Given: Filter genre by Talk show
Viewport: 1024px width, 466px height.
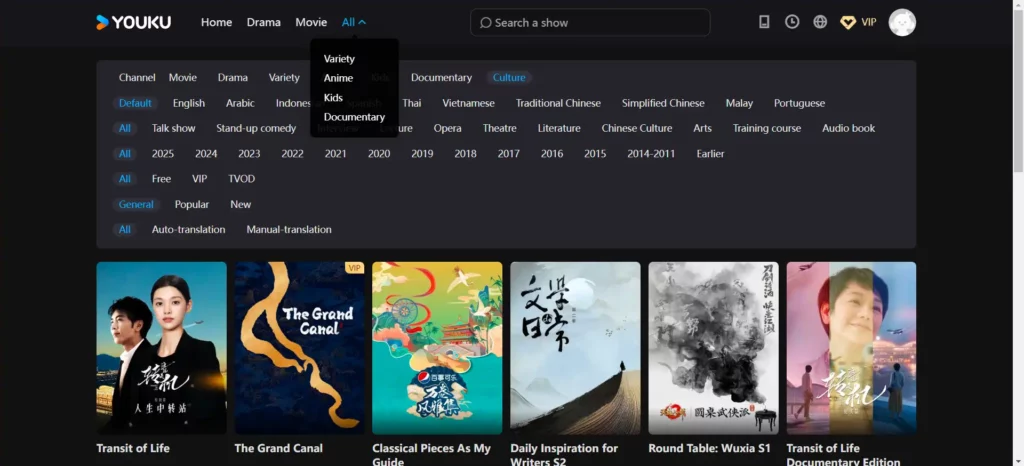Looking at the screenshot, I should (174, 129).
